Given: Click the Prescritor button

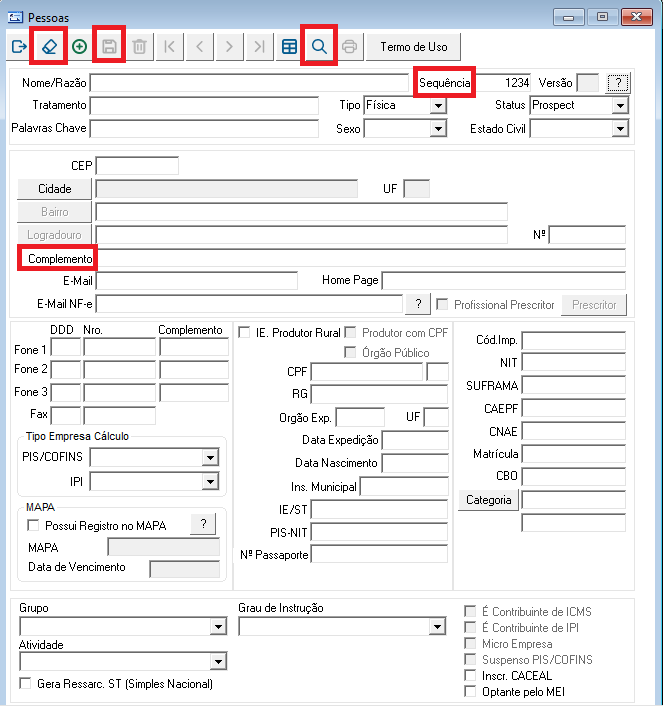Looking at the screenshot, I should 594,305.
